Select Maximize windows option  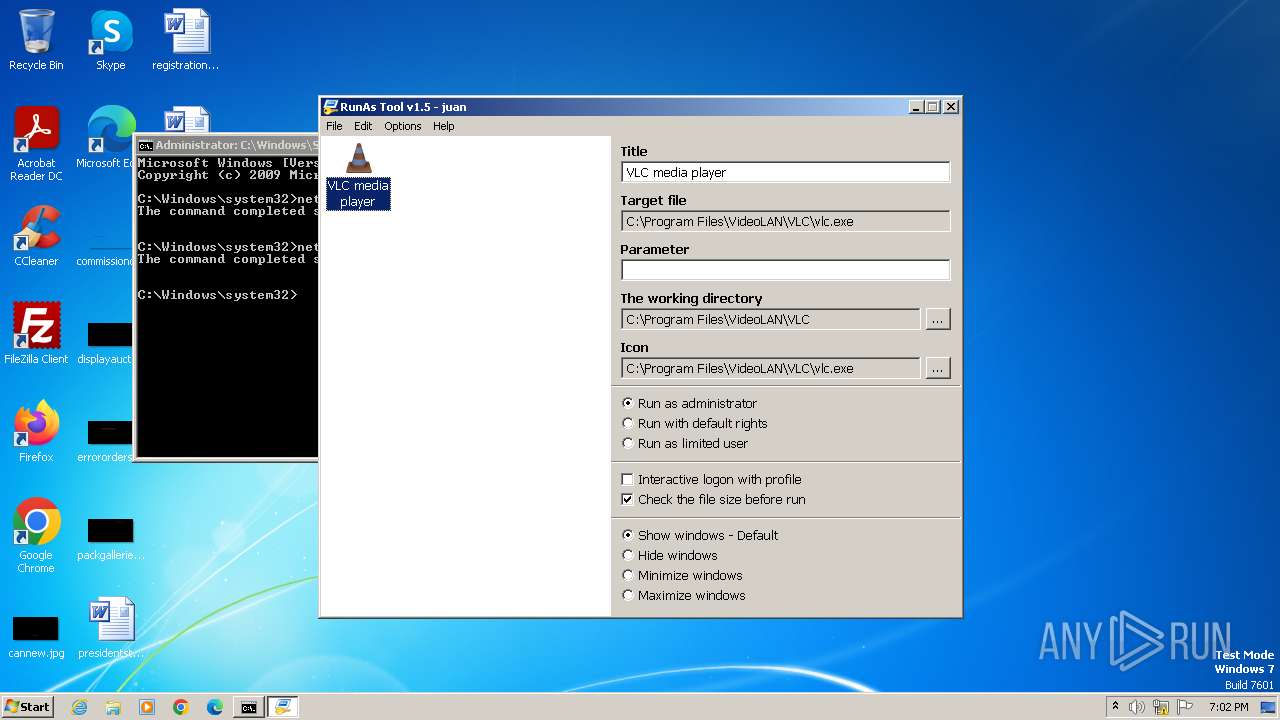pos(683,595)
